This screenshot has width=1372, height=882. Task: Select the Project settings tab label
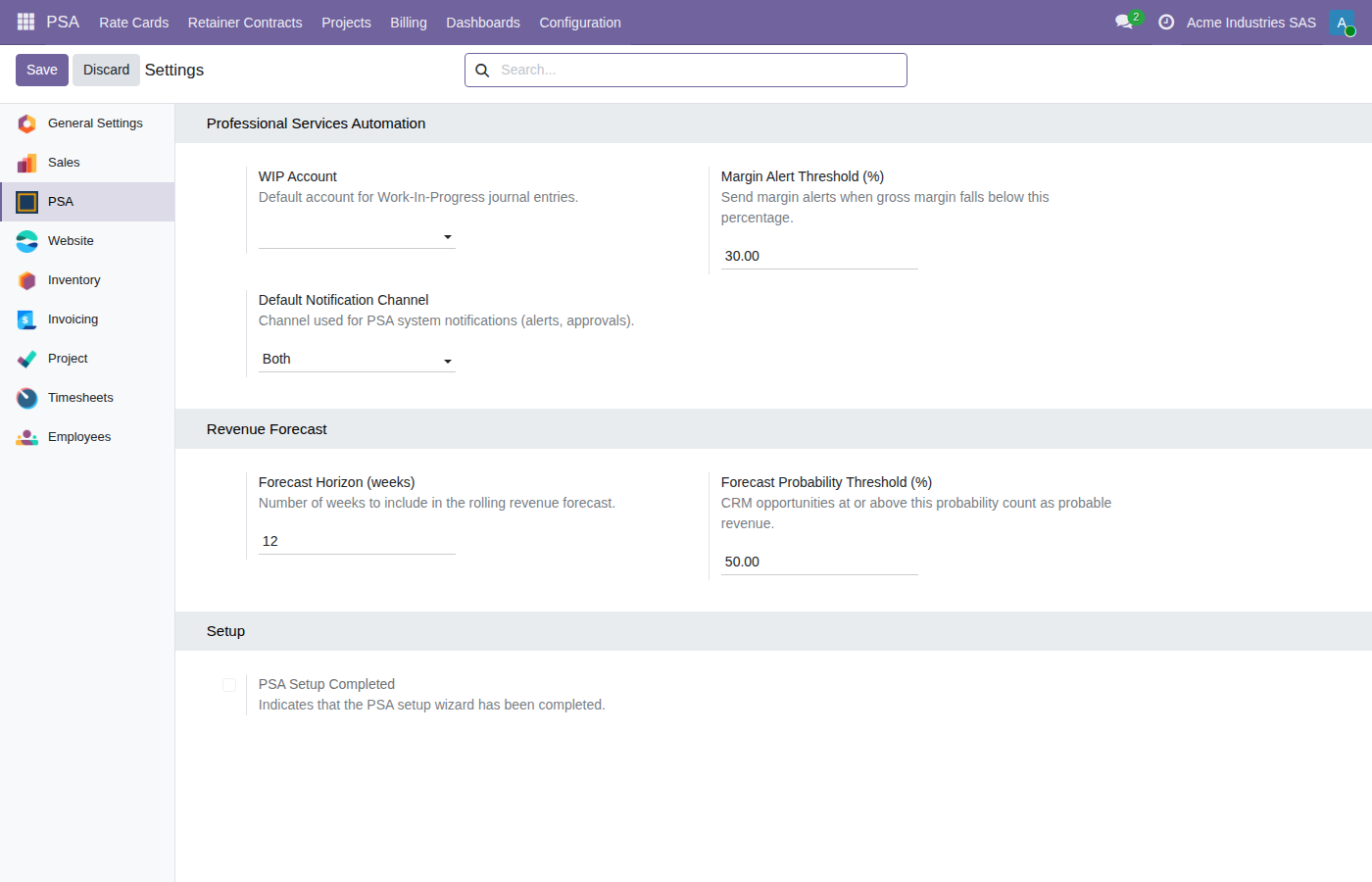(x=68, y=359)
